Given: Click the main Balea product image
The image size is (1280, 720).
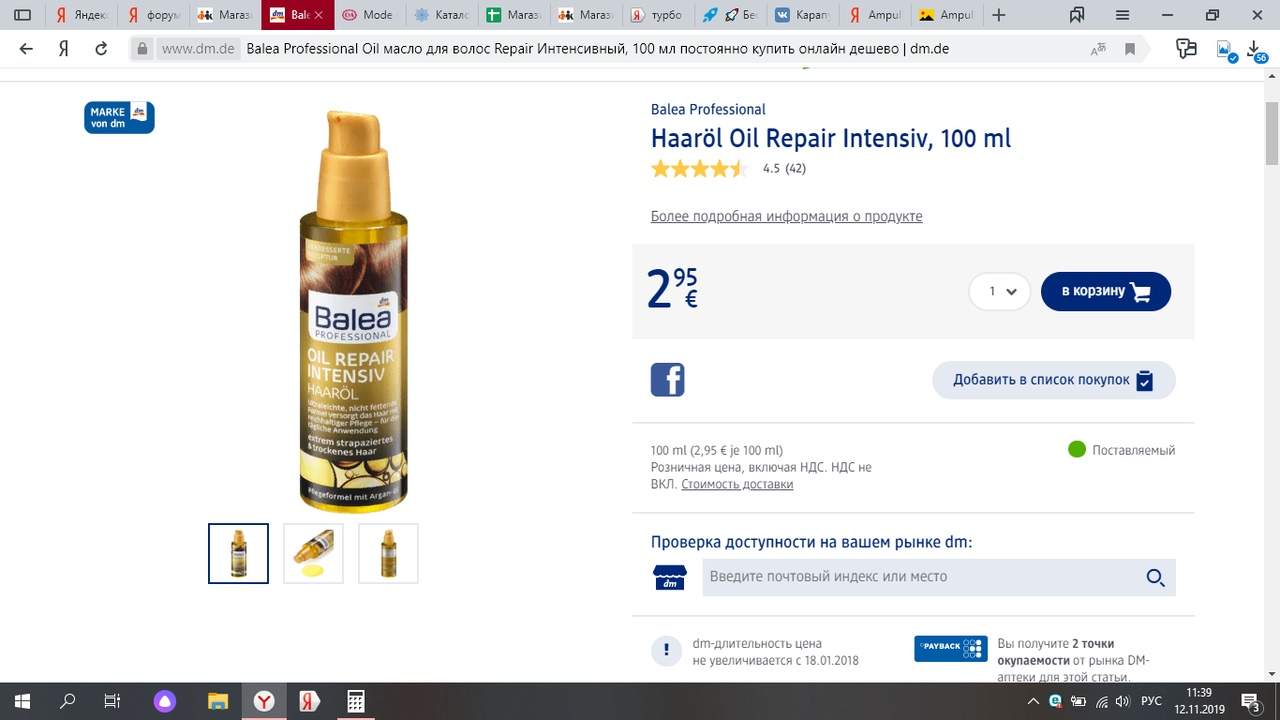Looking at the screenshot, I should [x=353, y=311].
